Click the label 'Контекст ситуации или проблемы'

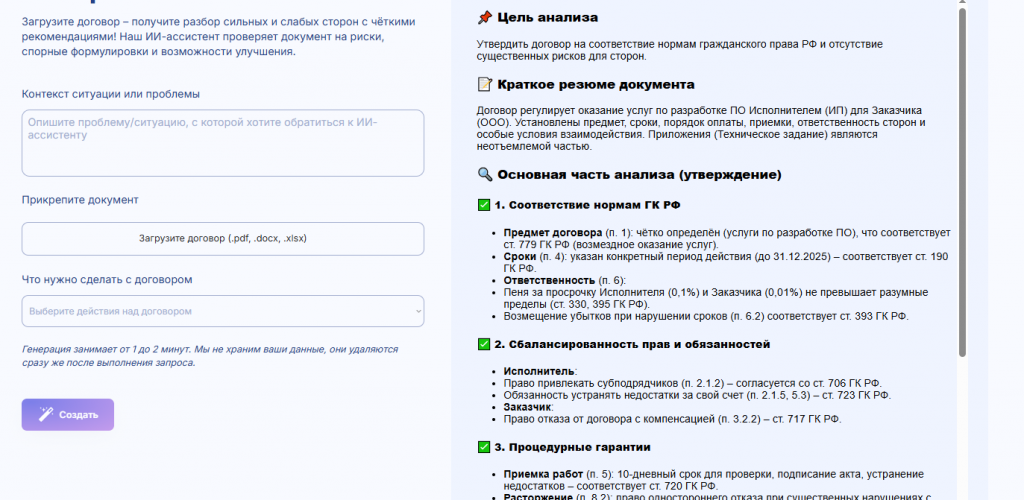111,94
